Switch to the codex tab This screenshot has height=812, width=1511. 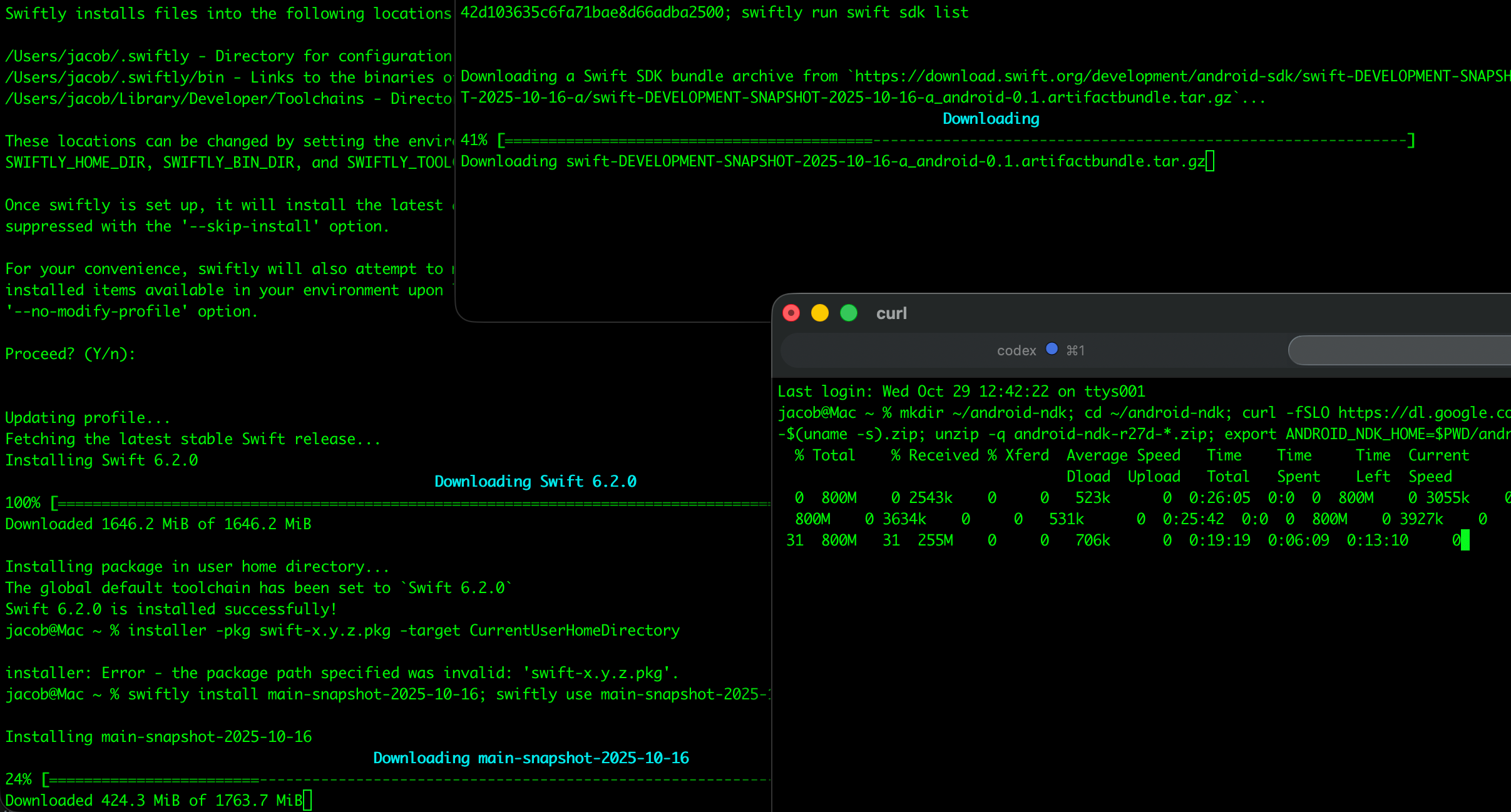click(1017, 351)
